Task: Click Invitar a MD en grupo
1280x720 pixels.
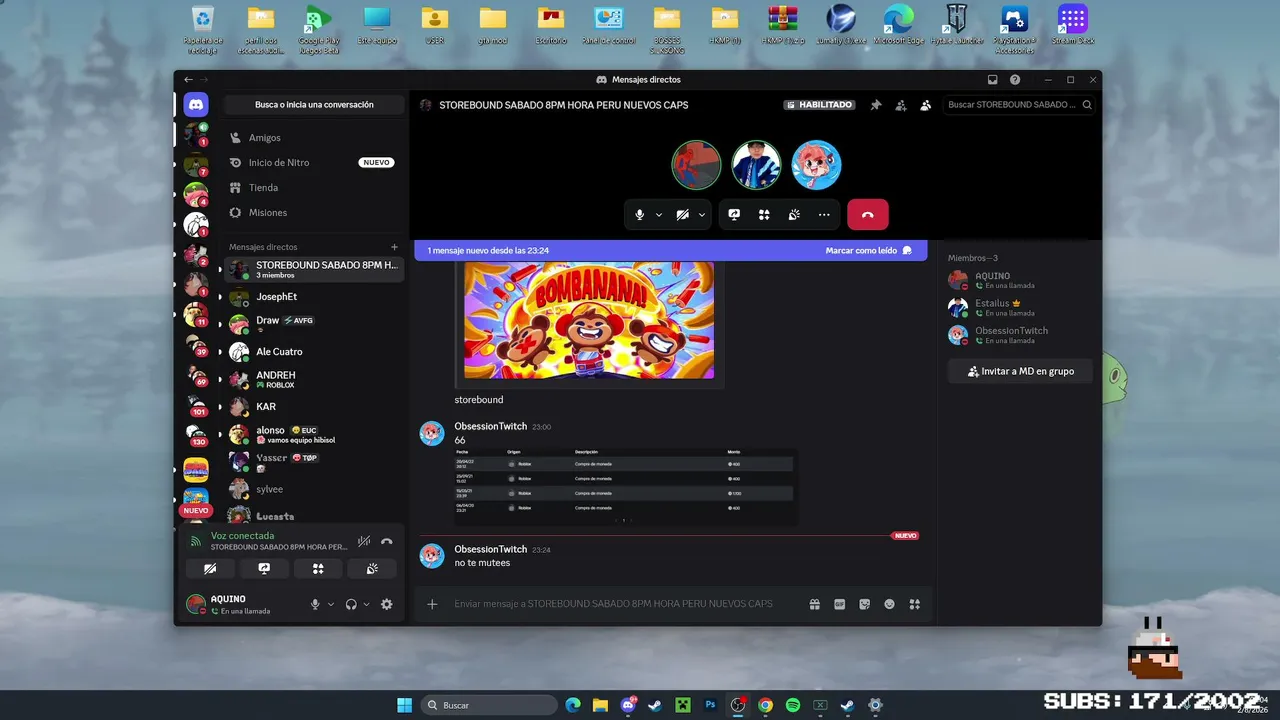Action: coord(1020,371)
